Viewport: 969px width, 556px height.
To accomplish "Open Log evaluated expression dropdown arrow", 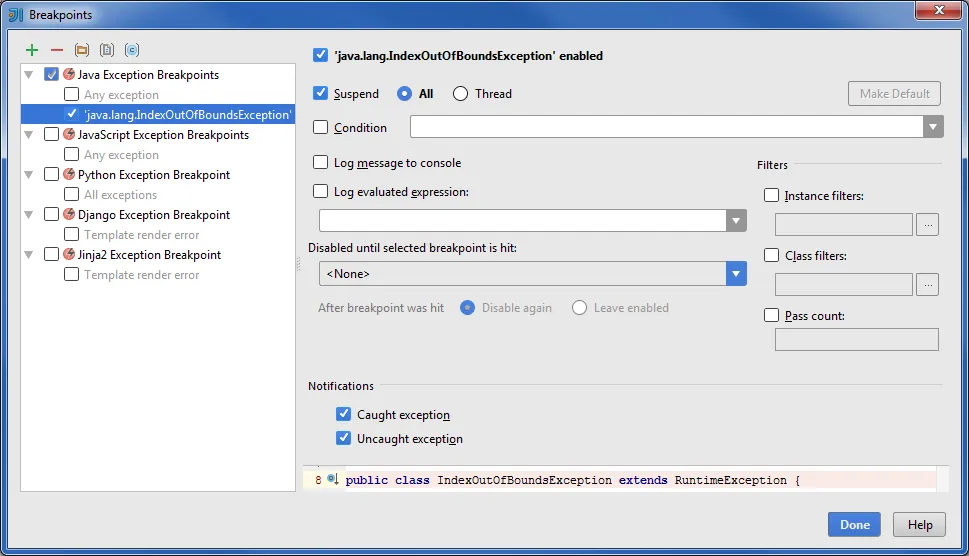I will coord(736,221).
